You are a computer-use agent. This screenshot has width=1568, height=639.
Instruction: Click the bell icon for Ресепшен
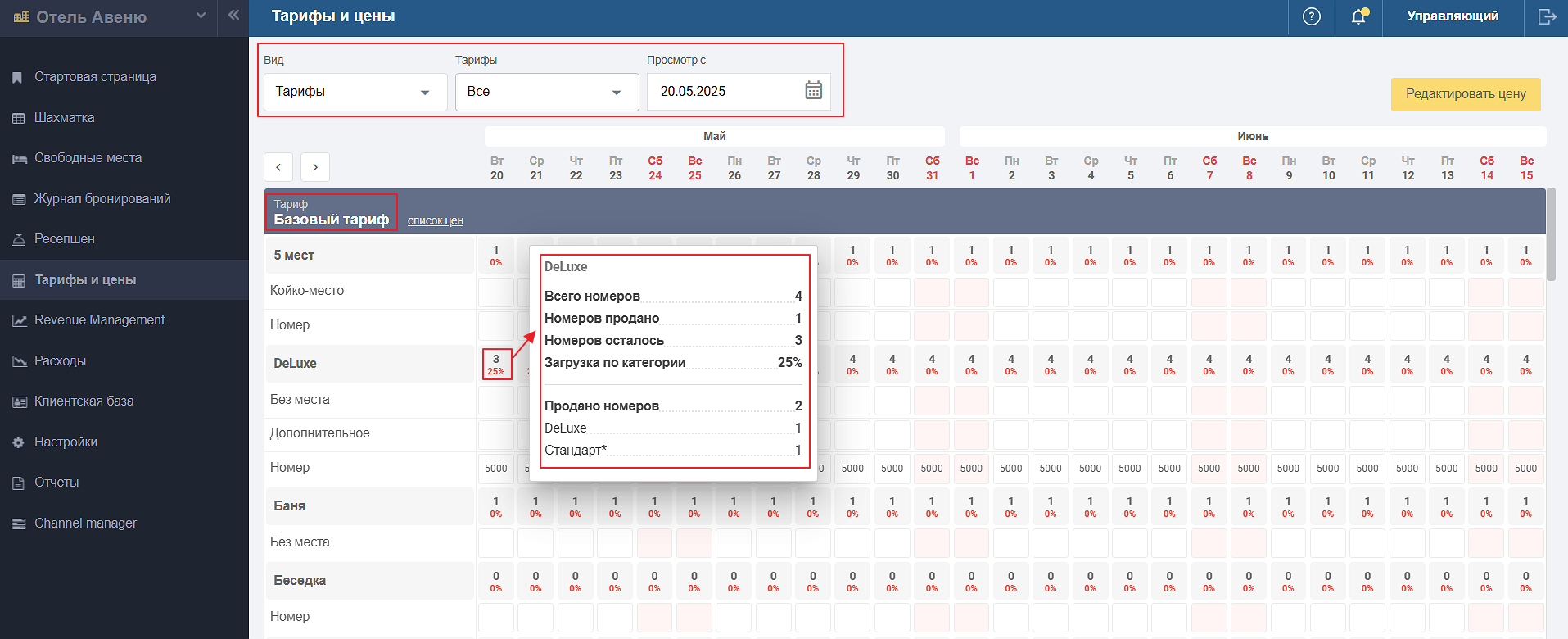click(19, 240)
